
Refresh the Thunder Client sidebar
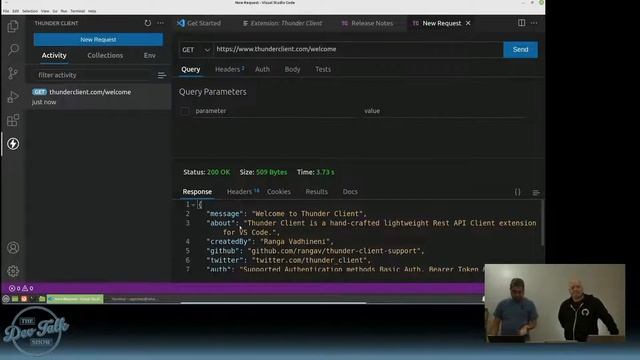click(x=147, y=23)
